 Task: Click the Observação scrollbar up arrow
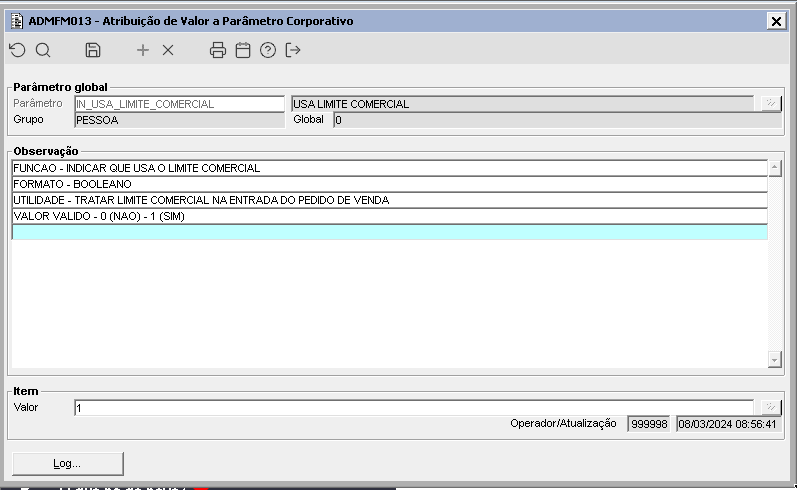pyautogui.click(x=774, y=168)
